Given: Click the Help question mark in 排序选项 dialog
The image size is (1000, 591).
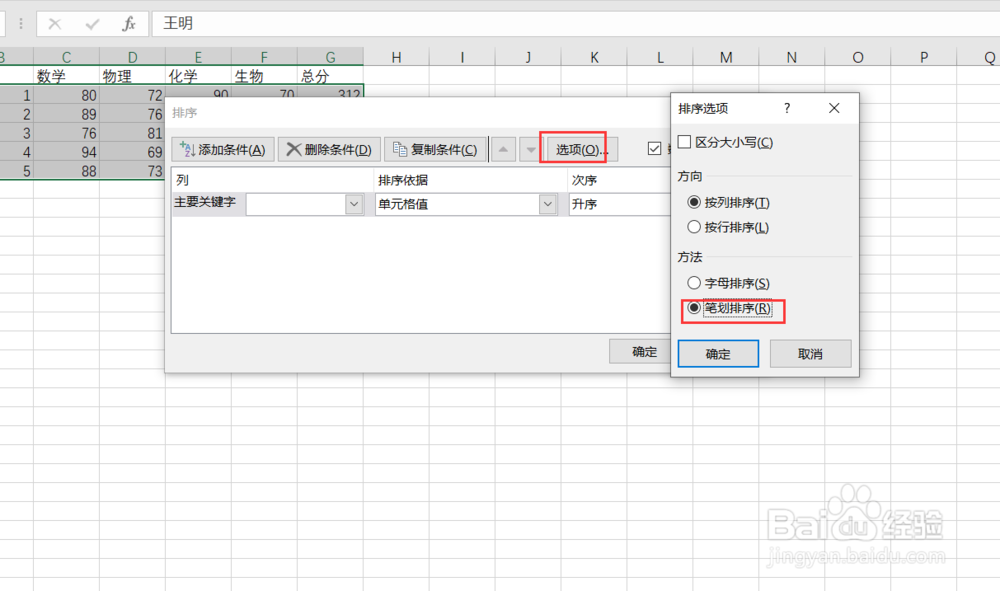Looking at the screenshot, I should pos(787,108).
